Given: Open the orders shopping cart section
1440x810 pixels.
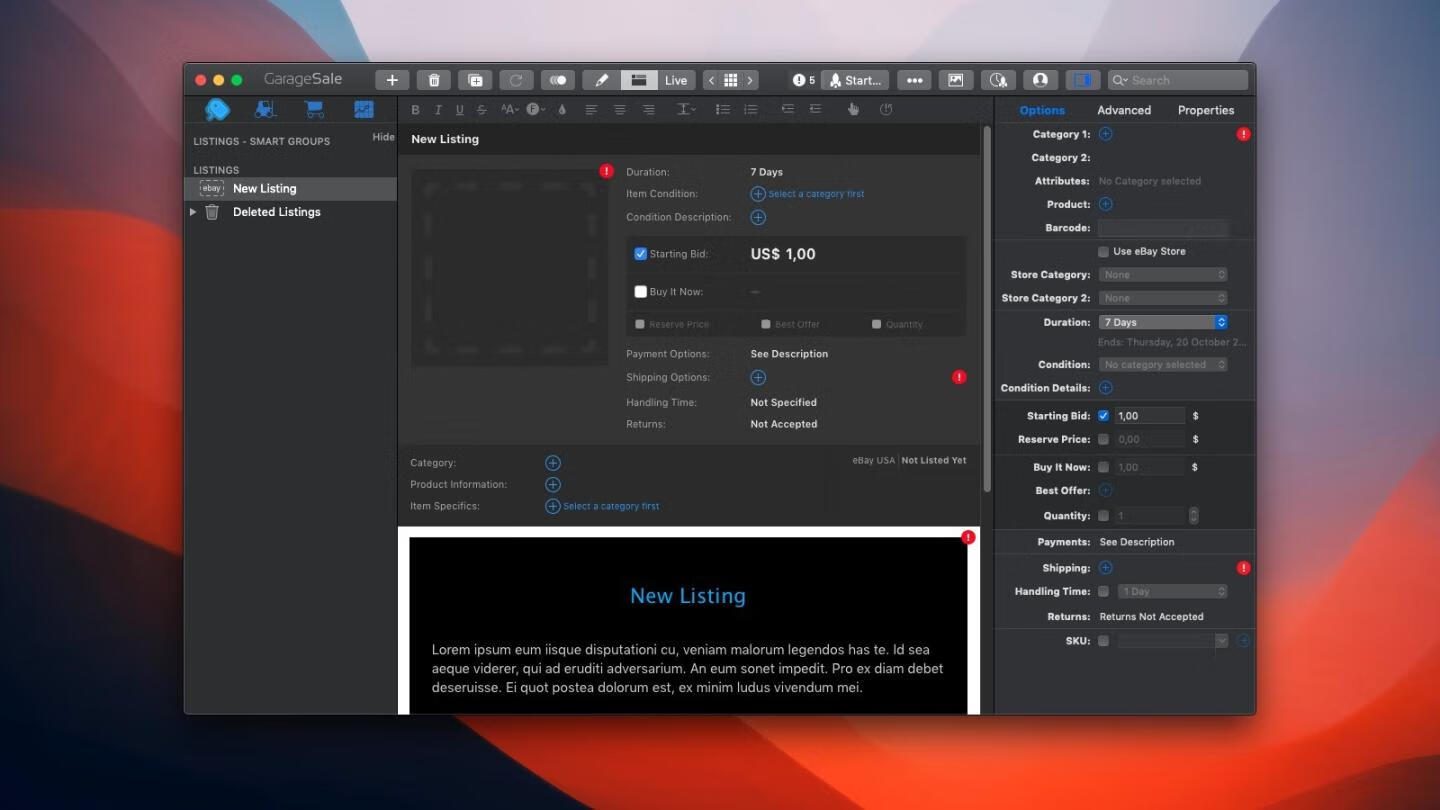Looking at the screenshot, I should pyautogui.click(x=314, y=110).
